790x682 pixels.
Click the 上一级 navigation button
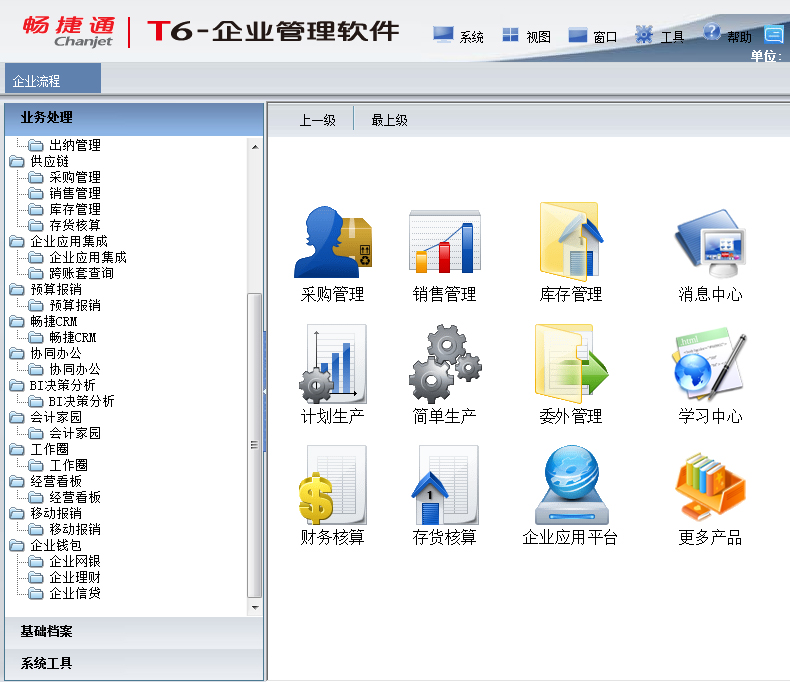click(317, 121)
